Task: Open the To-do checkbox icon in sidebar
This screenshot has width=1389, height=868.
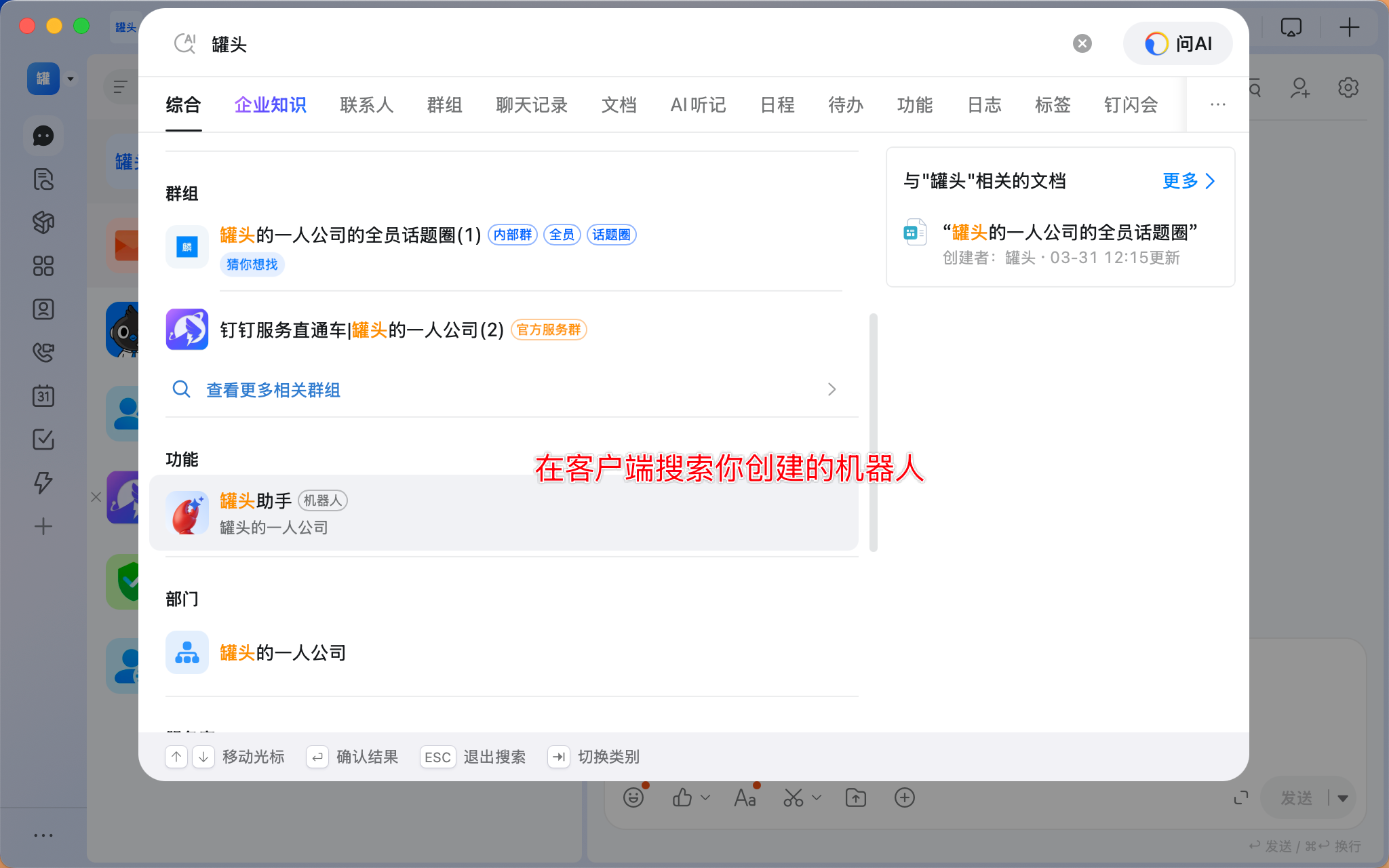Action: click(x=43, y=439)
